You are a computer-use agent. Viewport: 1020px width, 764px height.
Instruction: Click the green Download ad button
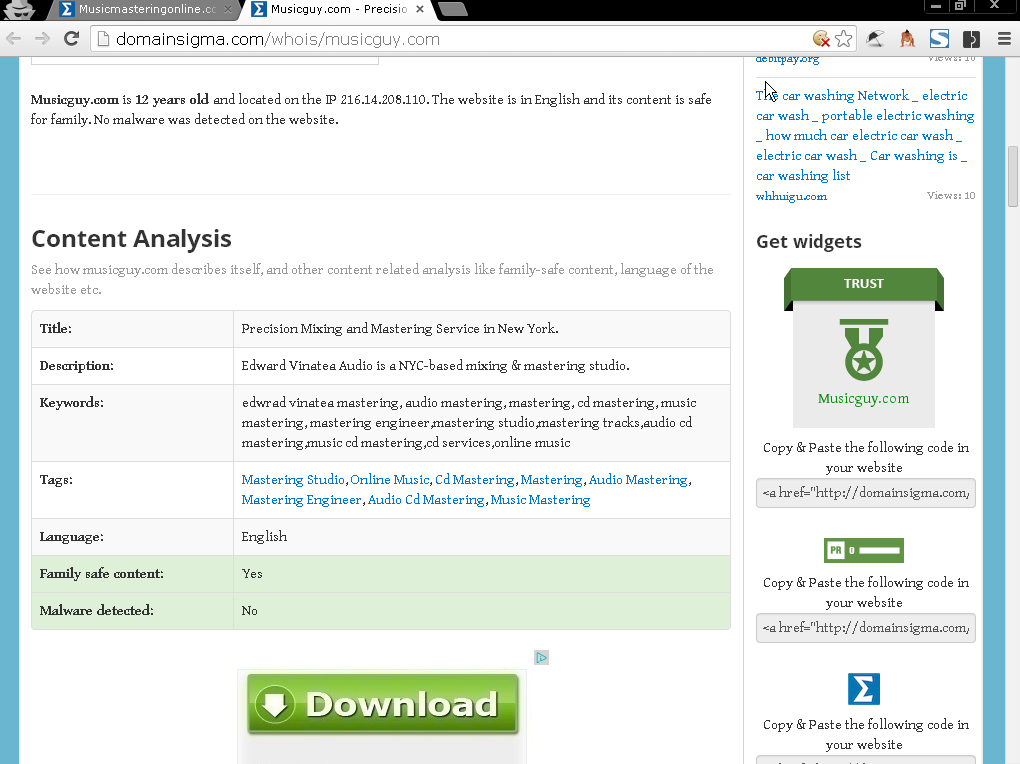click(x=382, y=704)
